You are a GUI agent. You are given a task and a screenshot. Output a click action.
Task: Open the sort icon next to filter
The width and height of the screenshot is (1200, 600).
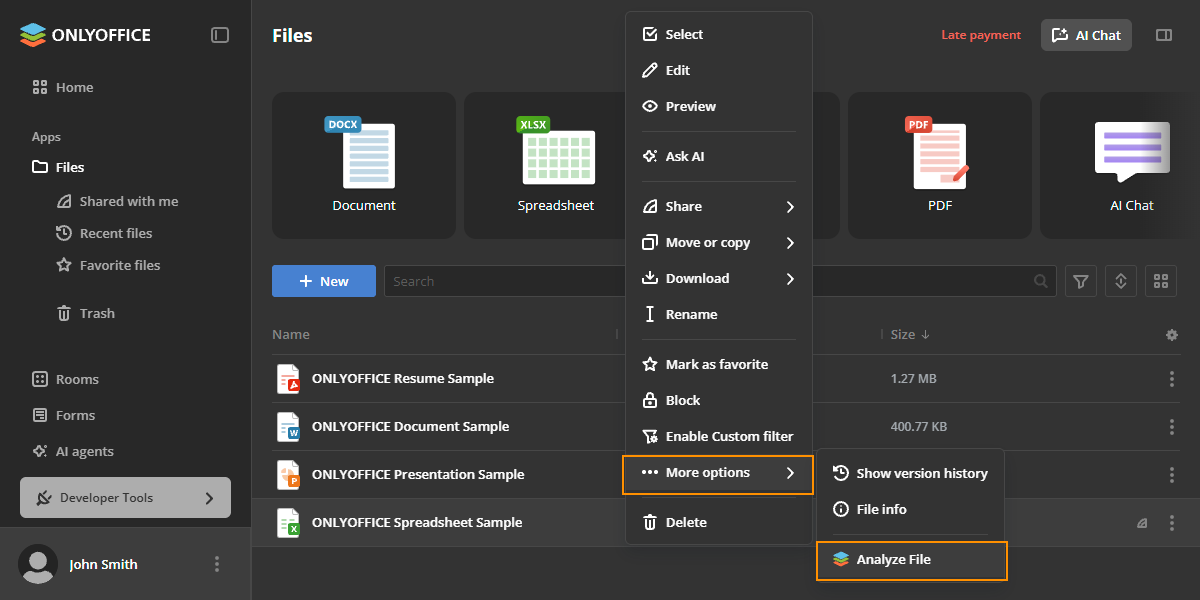click(1121, 281)
